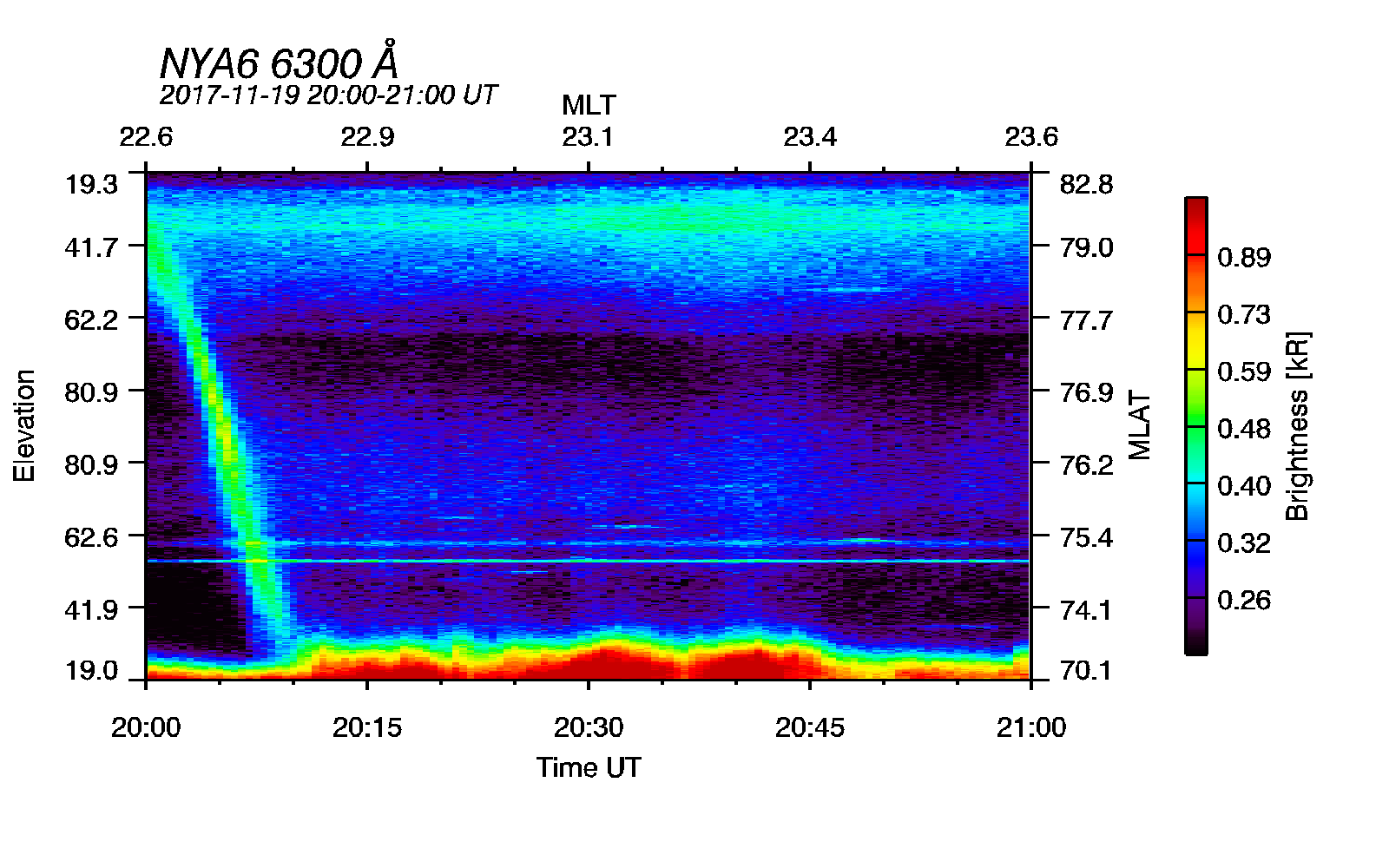Viewport: 1389px width, 868px height.
Task: Select the 20:00 time tick label
Action: (x=146, y=727)
